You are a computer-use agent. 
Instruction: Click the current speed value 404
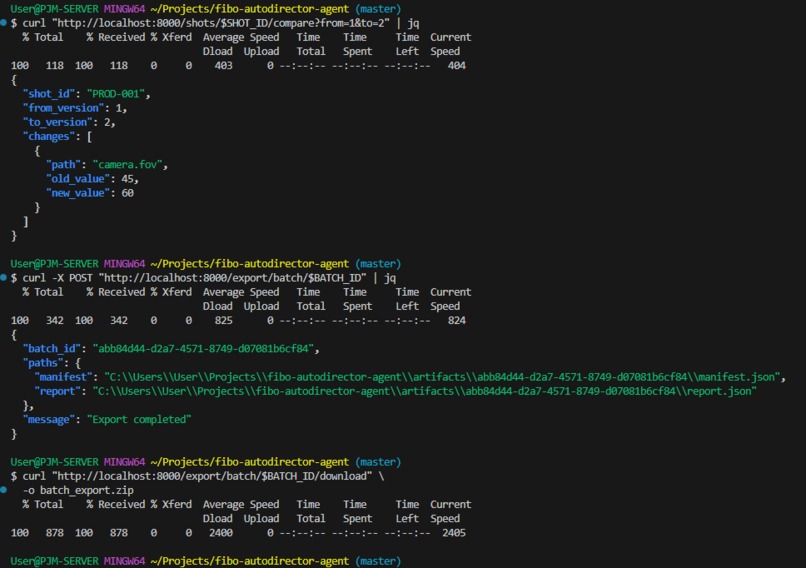pyautogui.click(x=456, y=65)
